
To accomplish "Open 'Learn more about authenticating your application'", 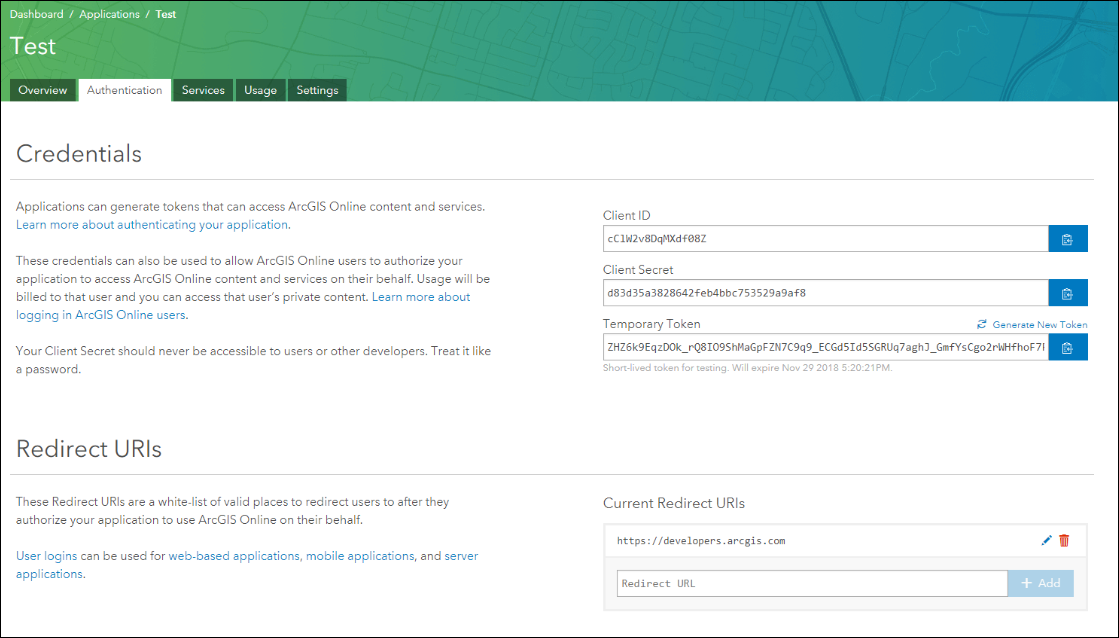I will coord(152,225).
